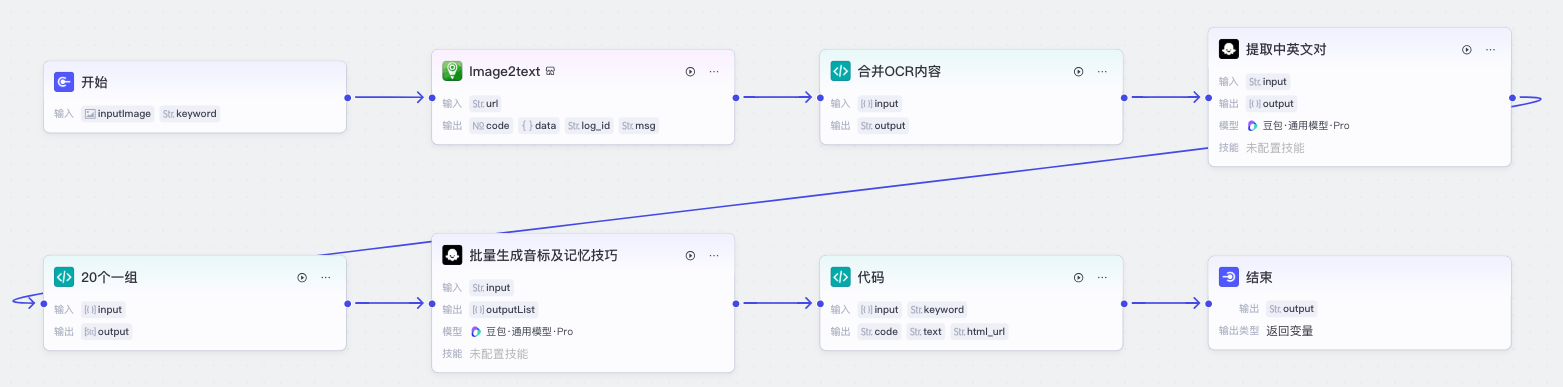Open the three-dot menu of 提取中英文对

point(1490,49)
